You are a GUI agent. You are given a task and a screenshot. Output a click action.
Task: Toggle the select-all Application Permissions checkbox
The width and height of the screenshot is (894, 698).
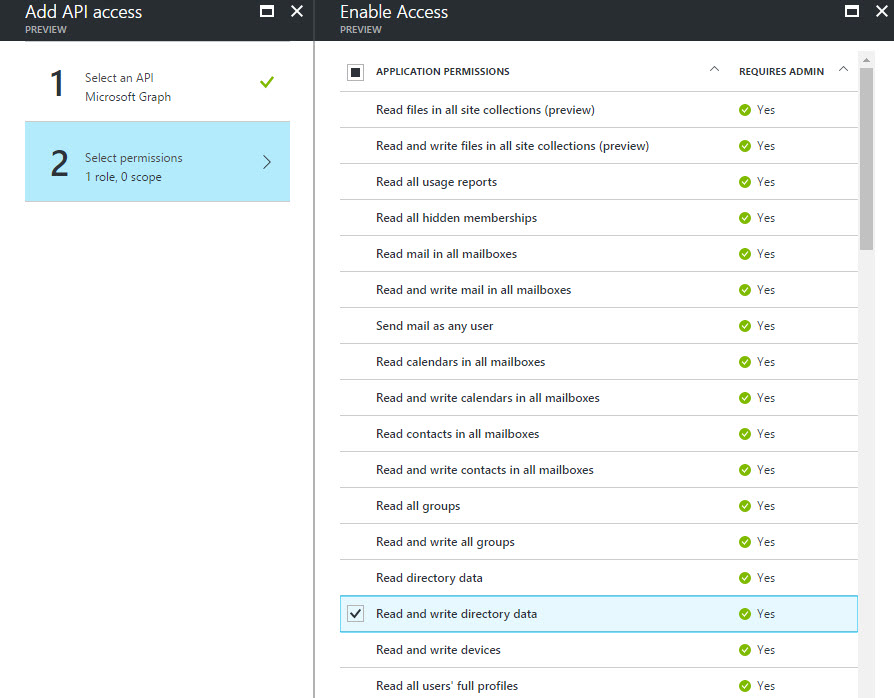click(356, 72)
